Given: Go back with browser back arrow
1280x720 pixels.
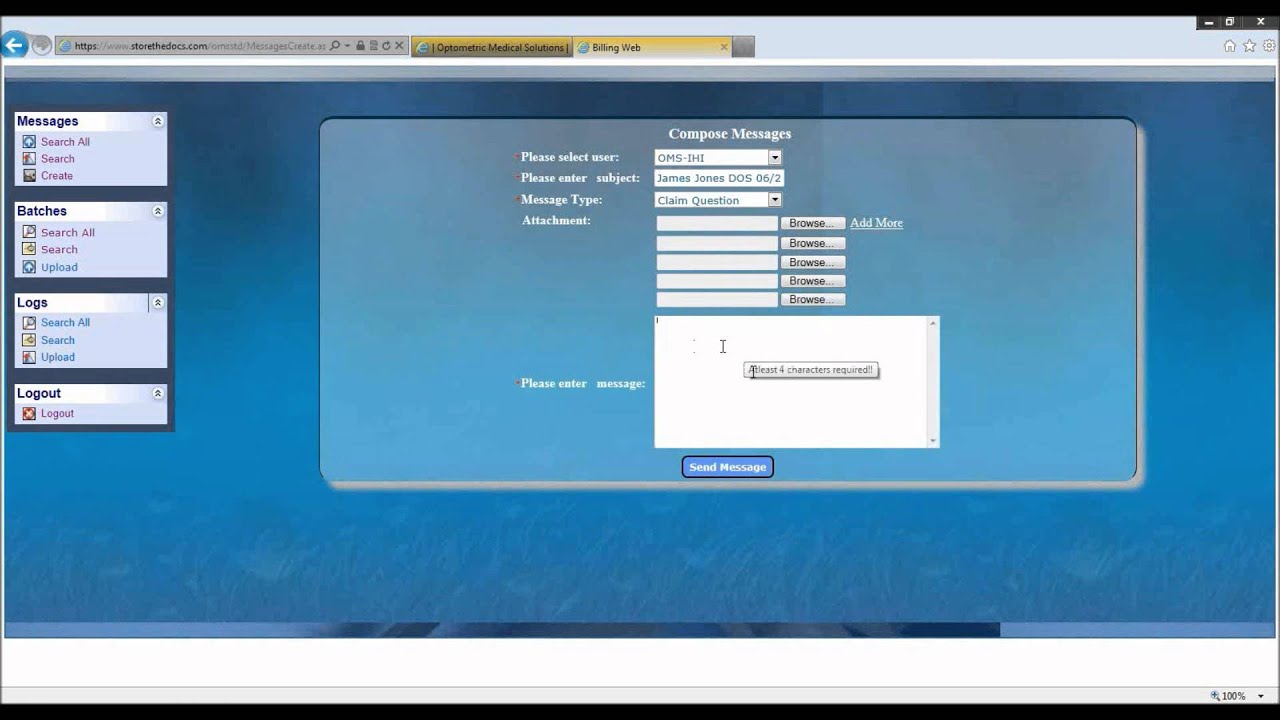Looking at the screenshot, I should pyautogui.click(x=14, y=45).
